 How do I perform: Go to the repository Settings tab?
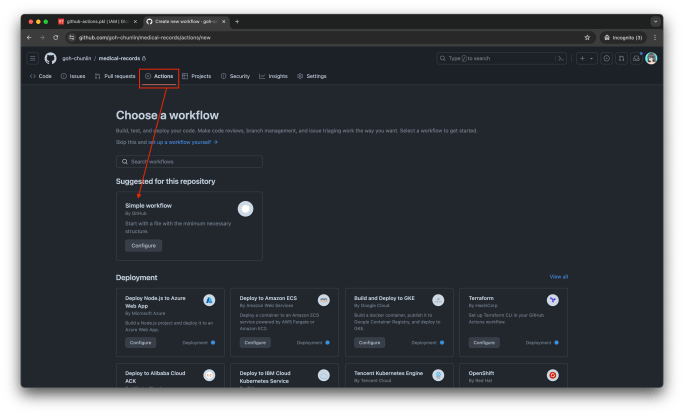click(x=312, y=76)
